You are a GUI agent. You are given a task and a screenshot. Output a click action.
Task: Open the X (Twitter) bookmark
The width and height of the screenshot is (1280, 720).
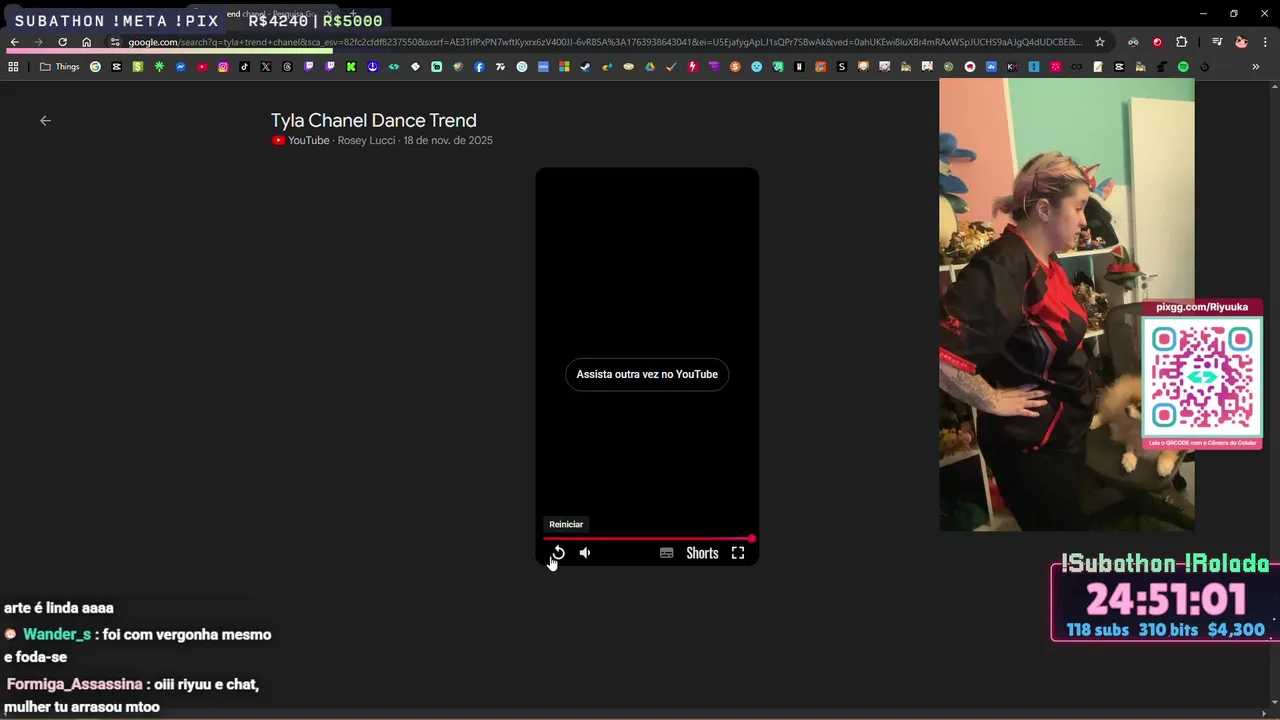[266, 67]
